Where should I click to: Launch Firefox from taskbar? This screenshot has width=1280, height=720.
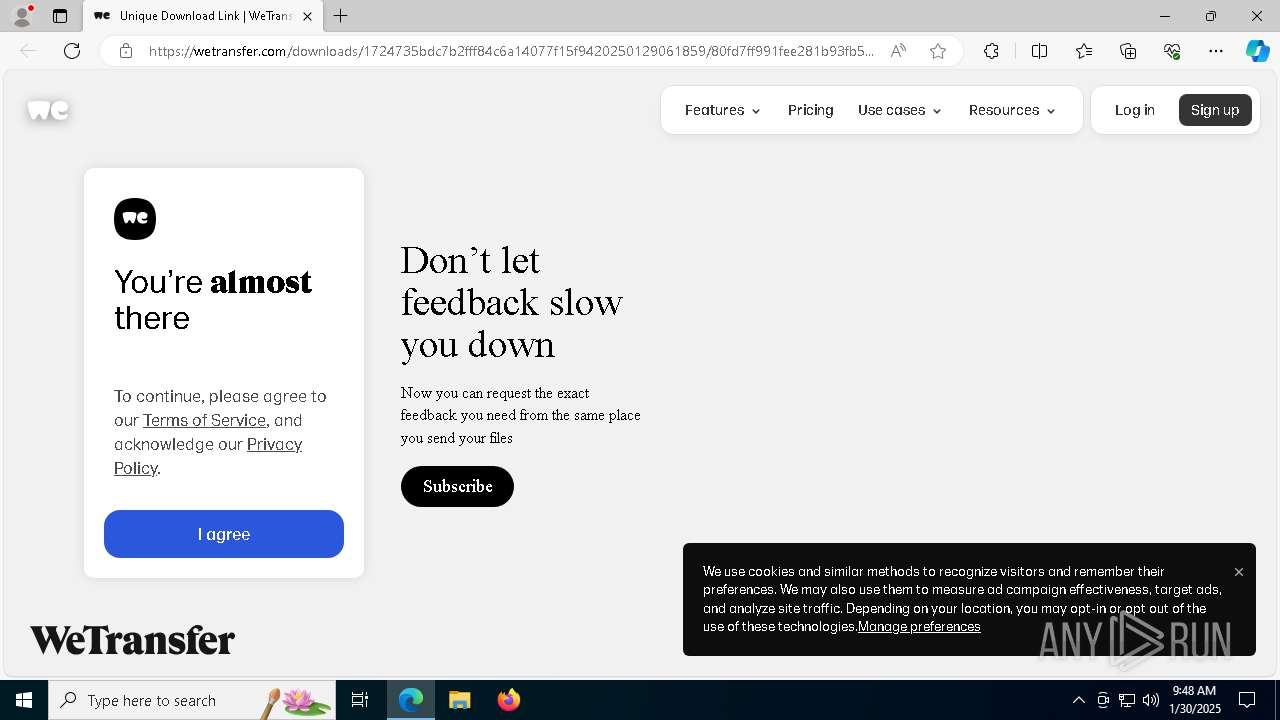(508, 700)
